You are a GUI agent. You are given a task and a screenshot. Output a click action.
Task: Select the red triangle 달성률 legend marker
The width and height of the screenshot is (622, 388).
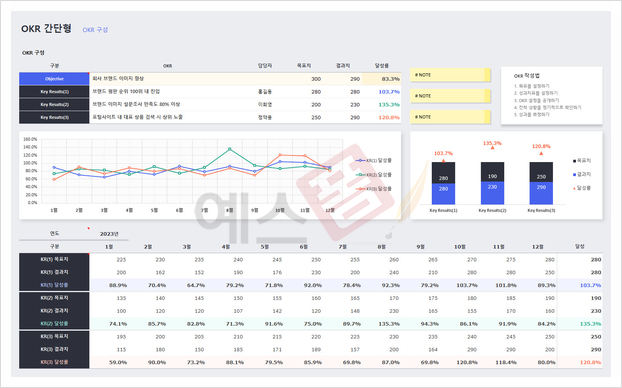(574, 188)
